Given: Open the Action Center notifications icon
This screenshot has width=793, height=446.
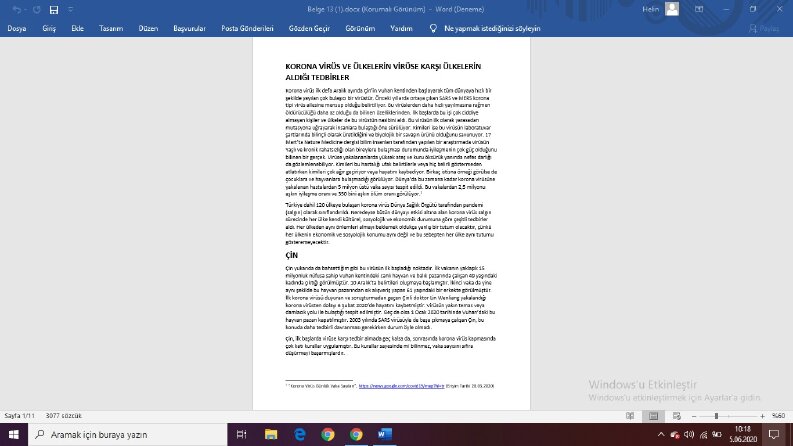Looking at the screenshot, I should coord(774,434).
